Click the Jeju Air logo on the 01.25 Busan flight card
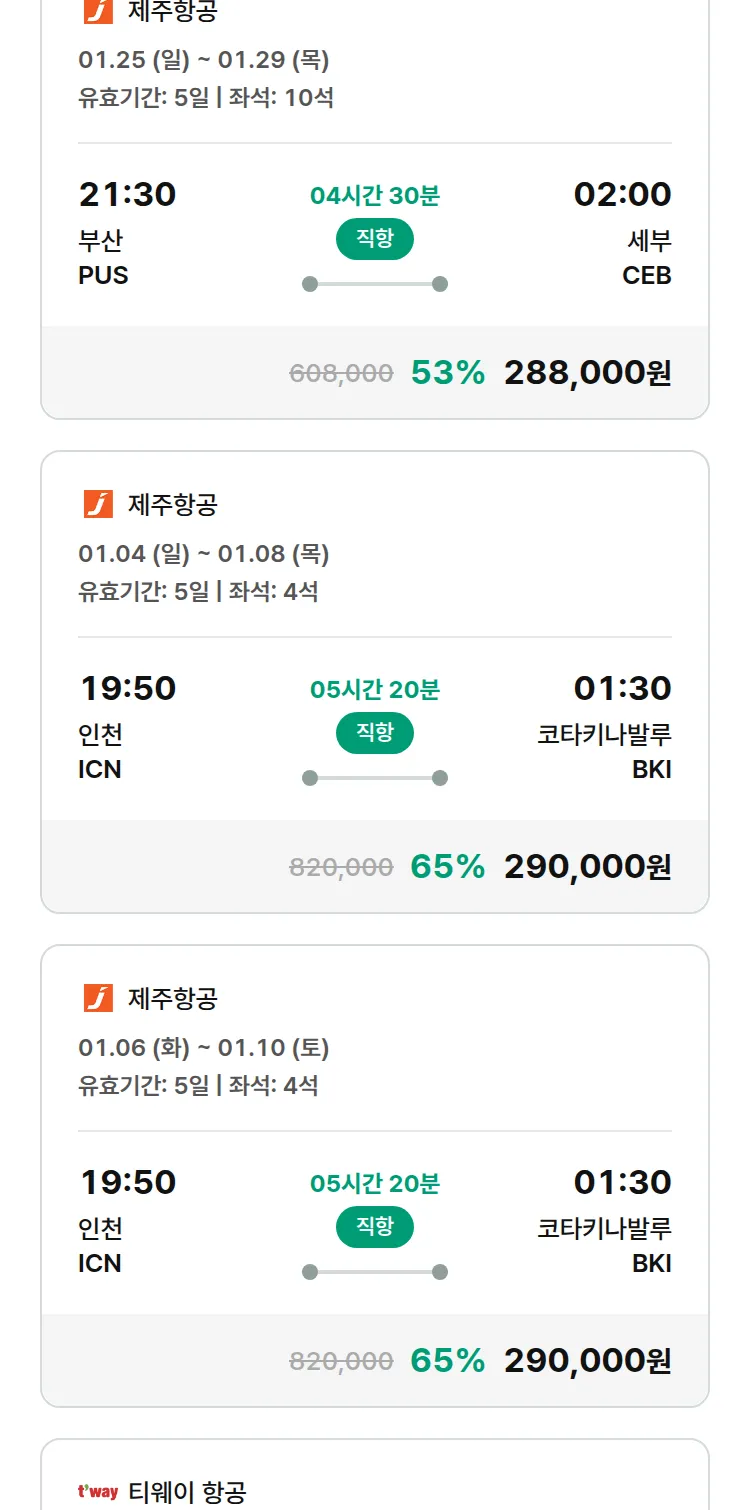Viewport: 750px width, 1510px height. [x=98, y=11]
